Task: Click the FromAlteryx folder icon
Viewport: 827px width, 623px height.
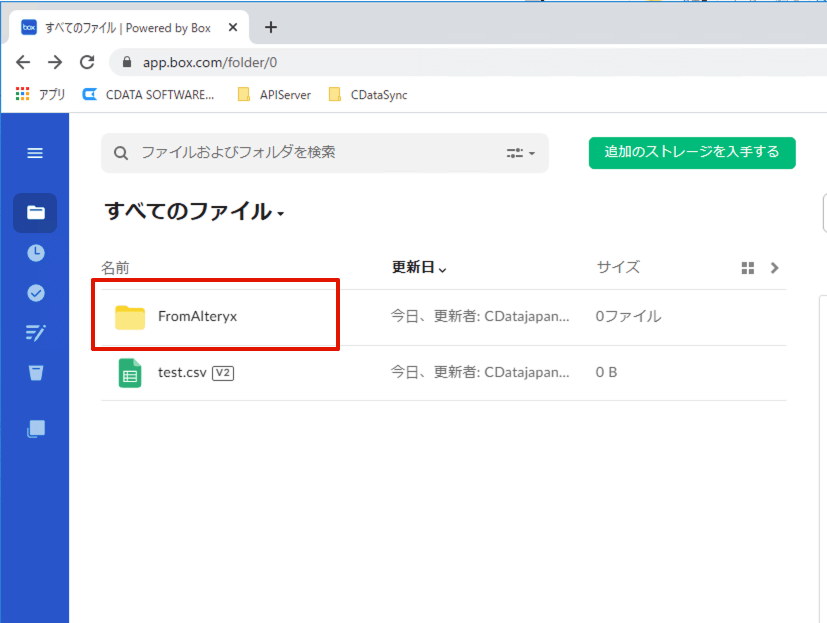Action: (x=130, y=317)
